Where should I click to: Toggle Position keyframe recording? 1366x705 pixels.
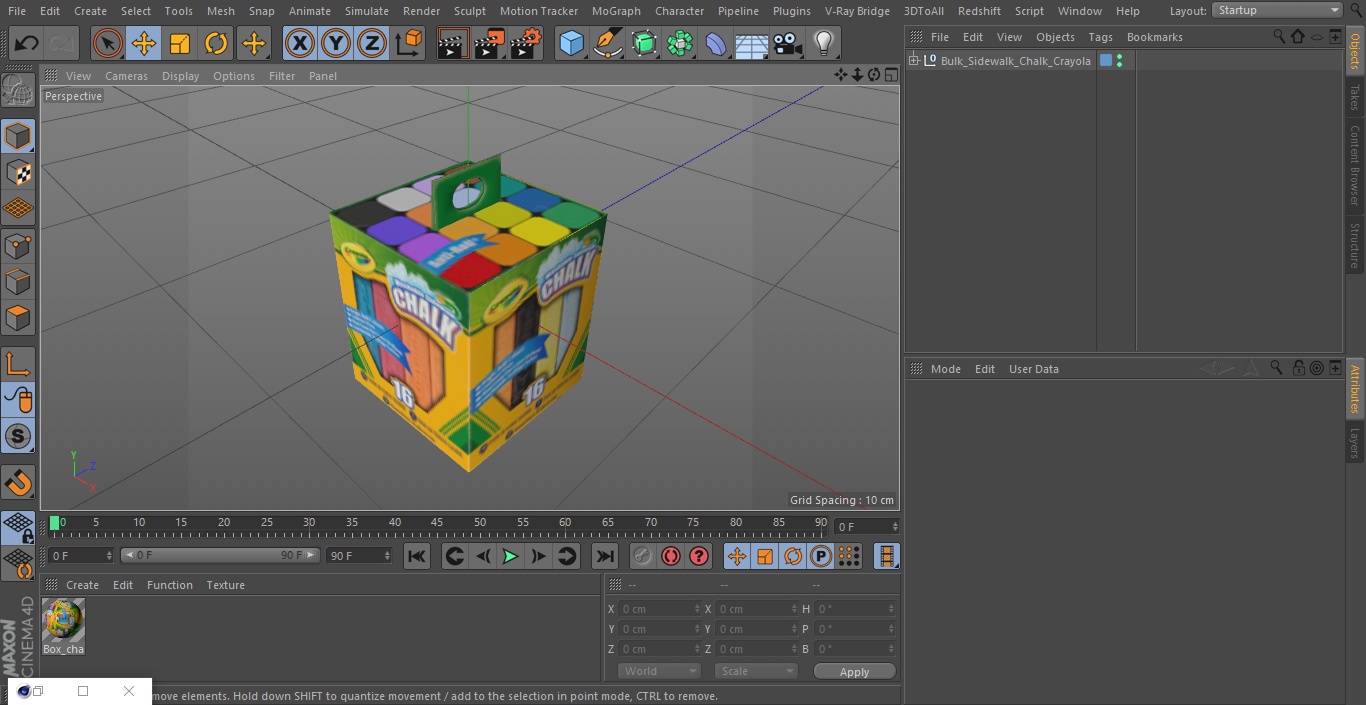tap(737, 556)
